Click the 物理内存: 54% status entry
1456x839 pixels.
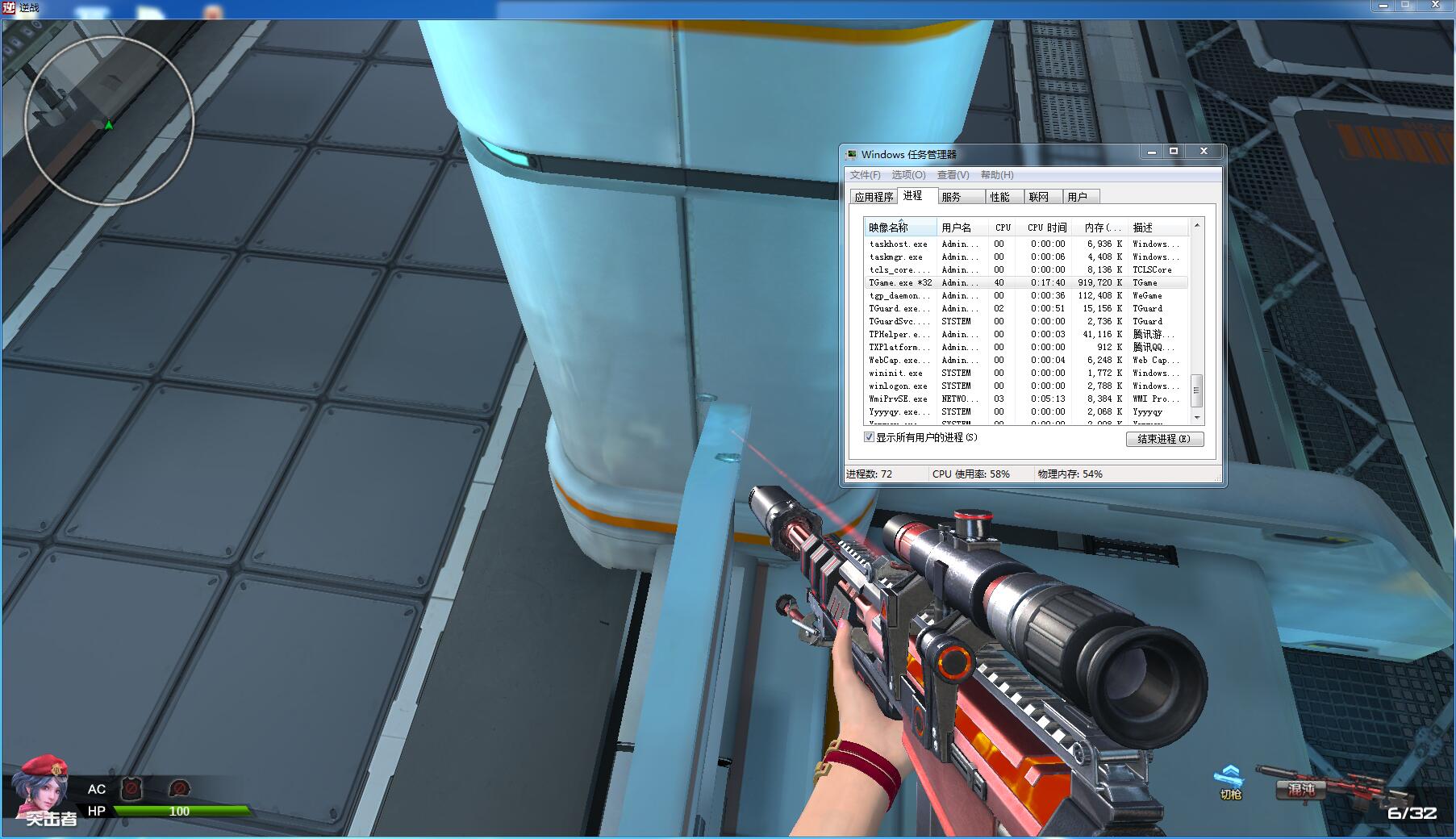(x=1070, y=474)
